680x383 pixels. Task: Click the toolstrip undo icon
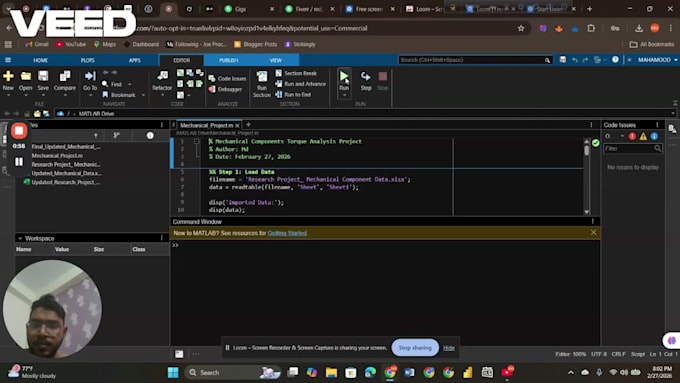point(575,60)
